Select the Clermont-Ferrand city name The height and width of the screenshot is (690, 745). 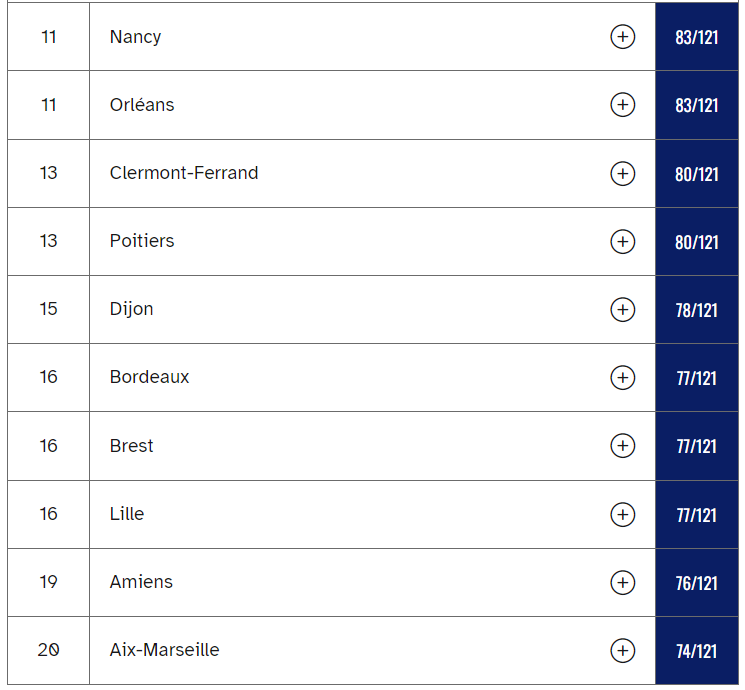click(184, 173)
